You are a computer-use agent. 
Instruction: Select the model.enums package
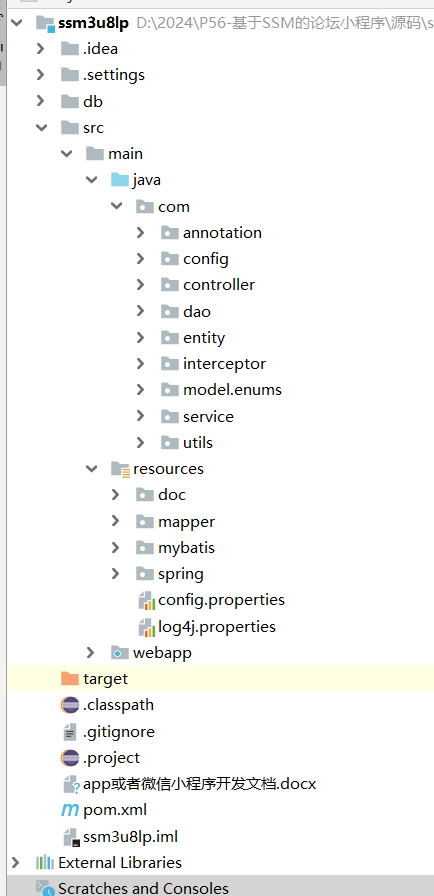(232, 390)
